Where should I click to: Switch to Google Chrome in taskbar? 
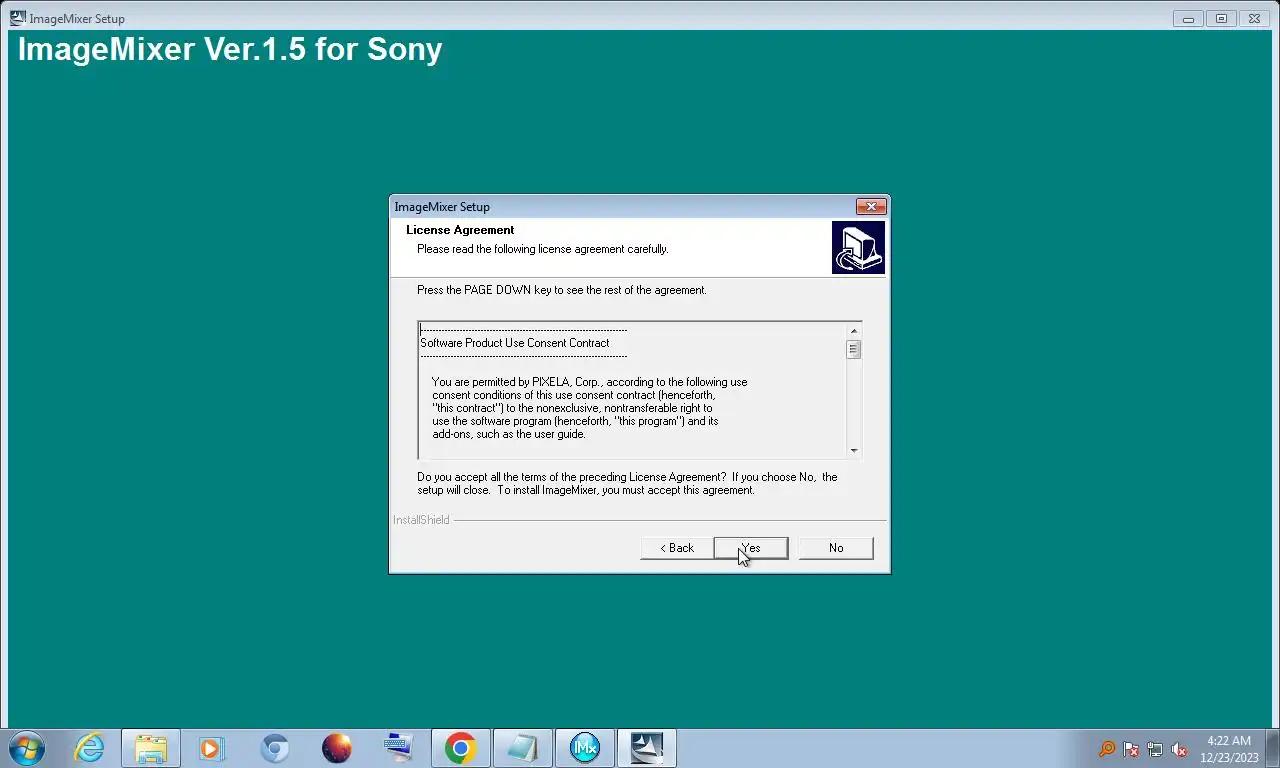(461, 748)
